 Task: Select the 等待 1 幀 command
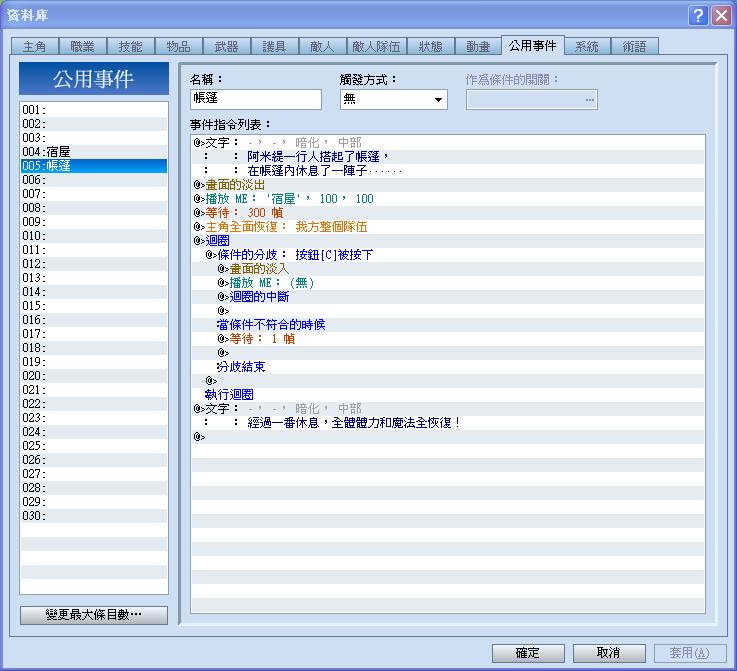pyautogui.click(x=448, y=339)
